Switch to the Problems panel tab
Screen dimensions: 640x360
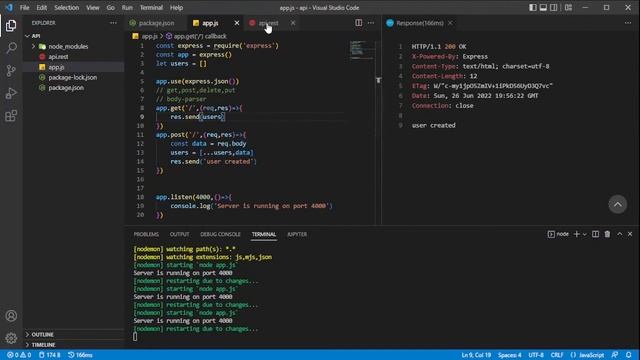[146, 234]
